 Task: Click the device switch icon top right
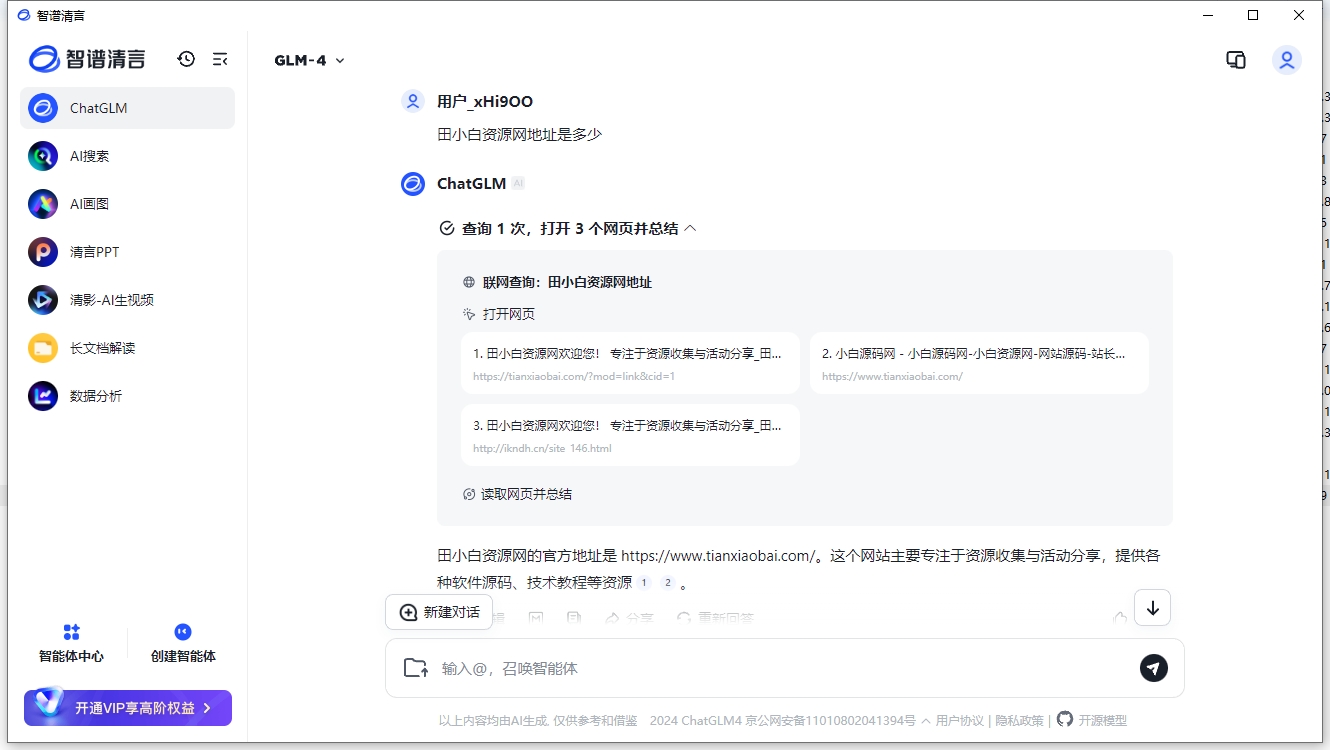pyautogui.click(x=1236, y=60)
